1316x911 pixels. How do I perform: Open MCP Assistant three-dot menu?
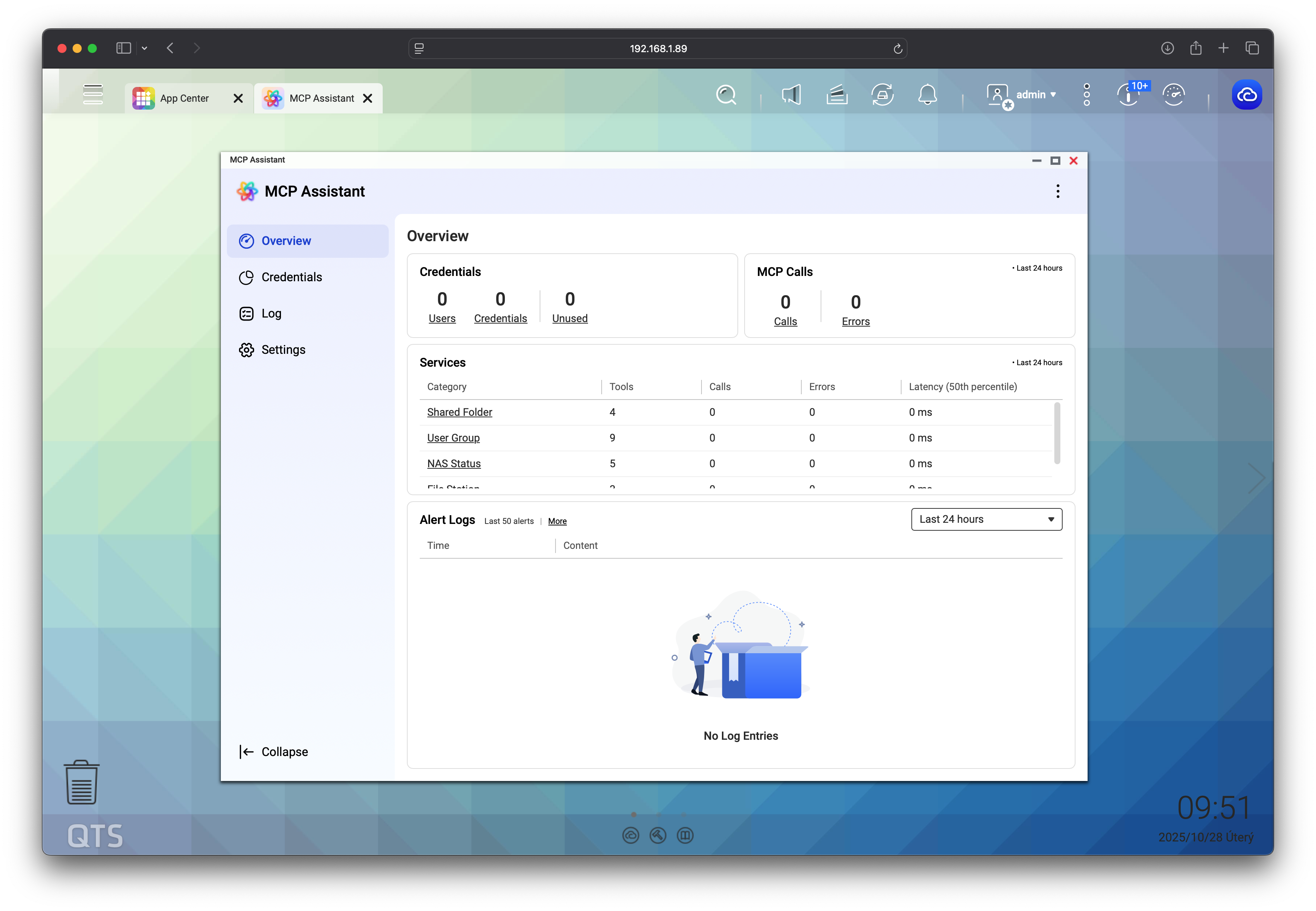click(x=1057, y=191)
